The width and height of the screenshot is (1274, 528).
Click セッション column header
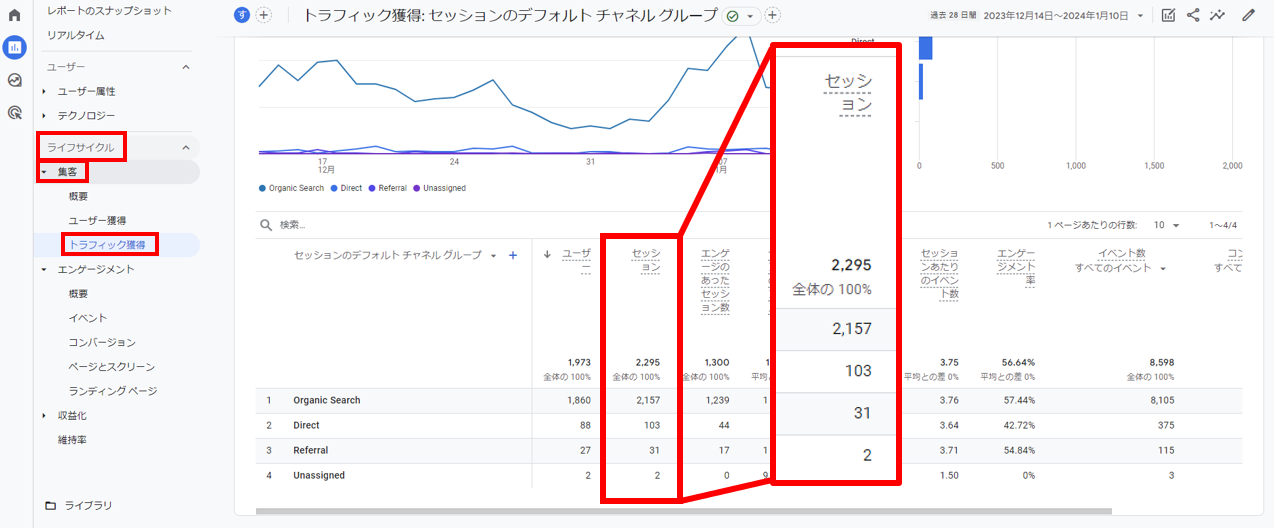[x=646, y=261]
